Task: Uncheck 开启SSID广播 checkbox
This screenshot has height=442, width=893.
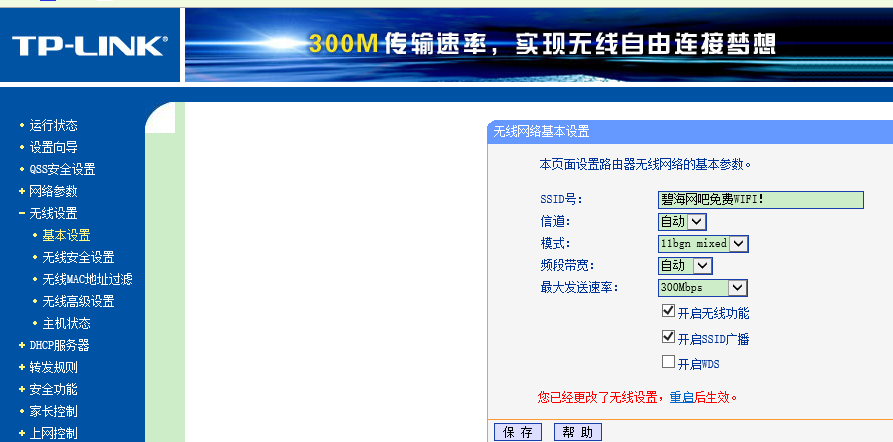Action: [668, 338]
